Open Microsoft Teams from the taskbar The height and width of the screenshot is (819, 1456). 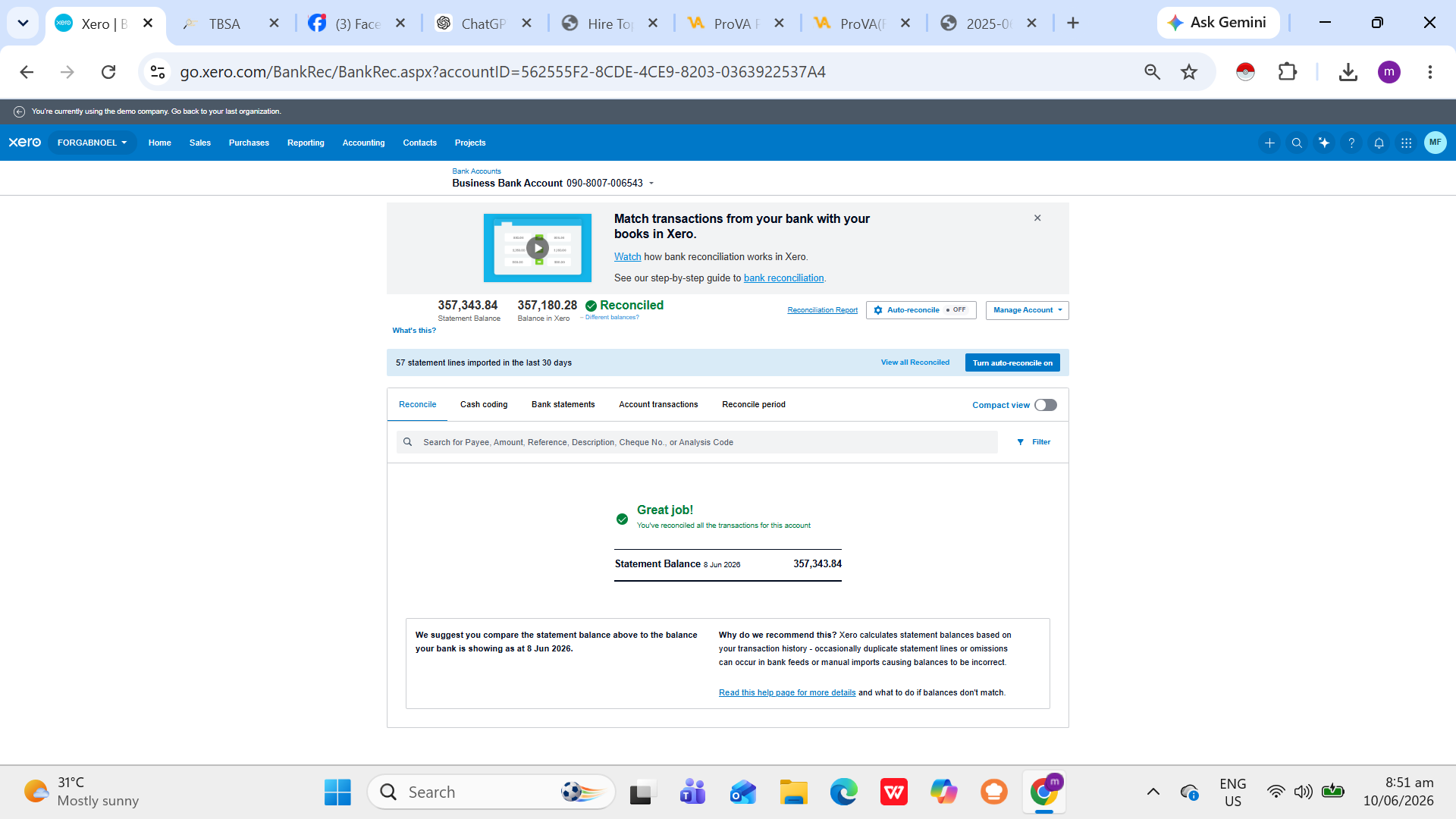(x=692, y=792)
